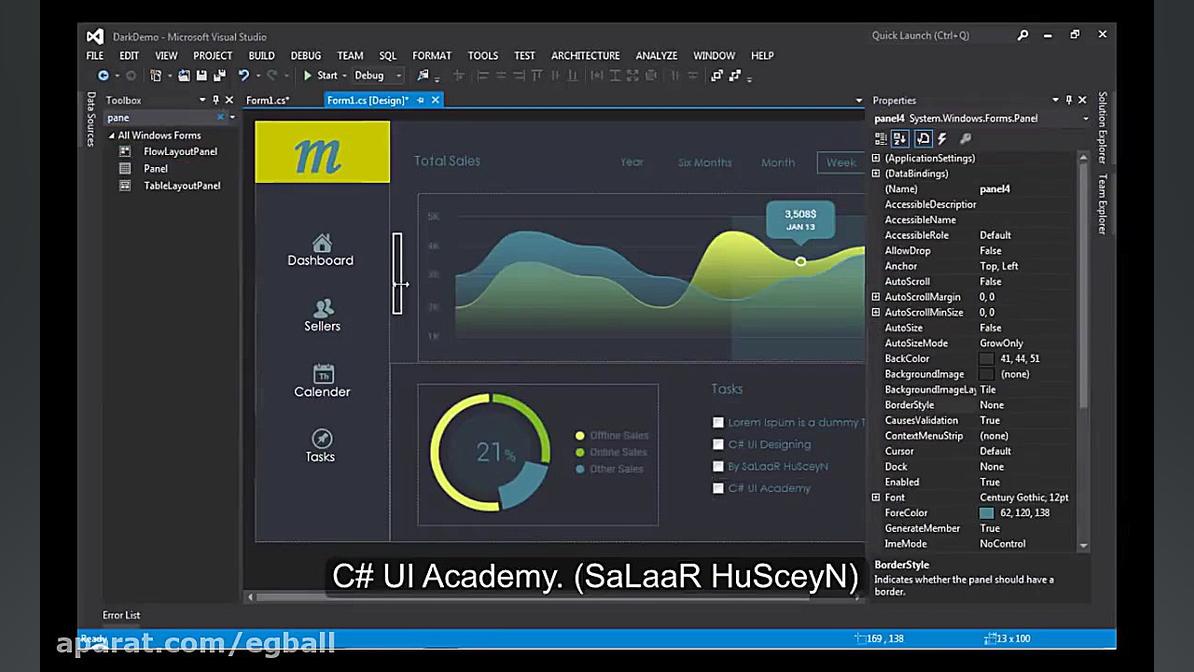This screenshot has height=672, width=1194.
Task: Click the Quick Launch magnifier icon
Action: point(1023,35)
